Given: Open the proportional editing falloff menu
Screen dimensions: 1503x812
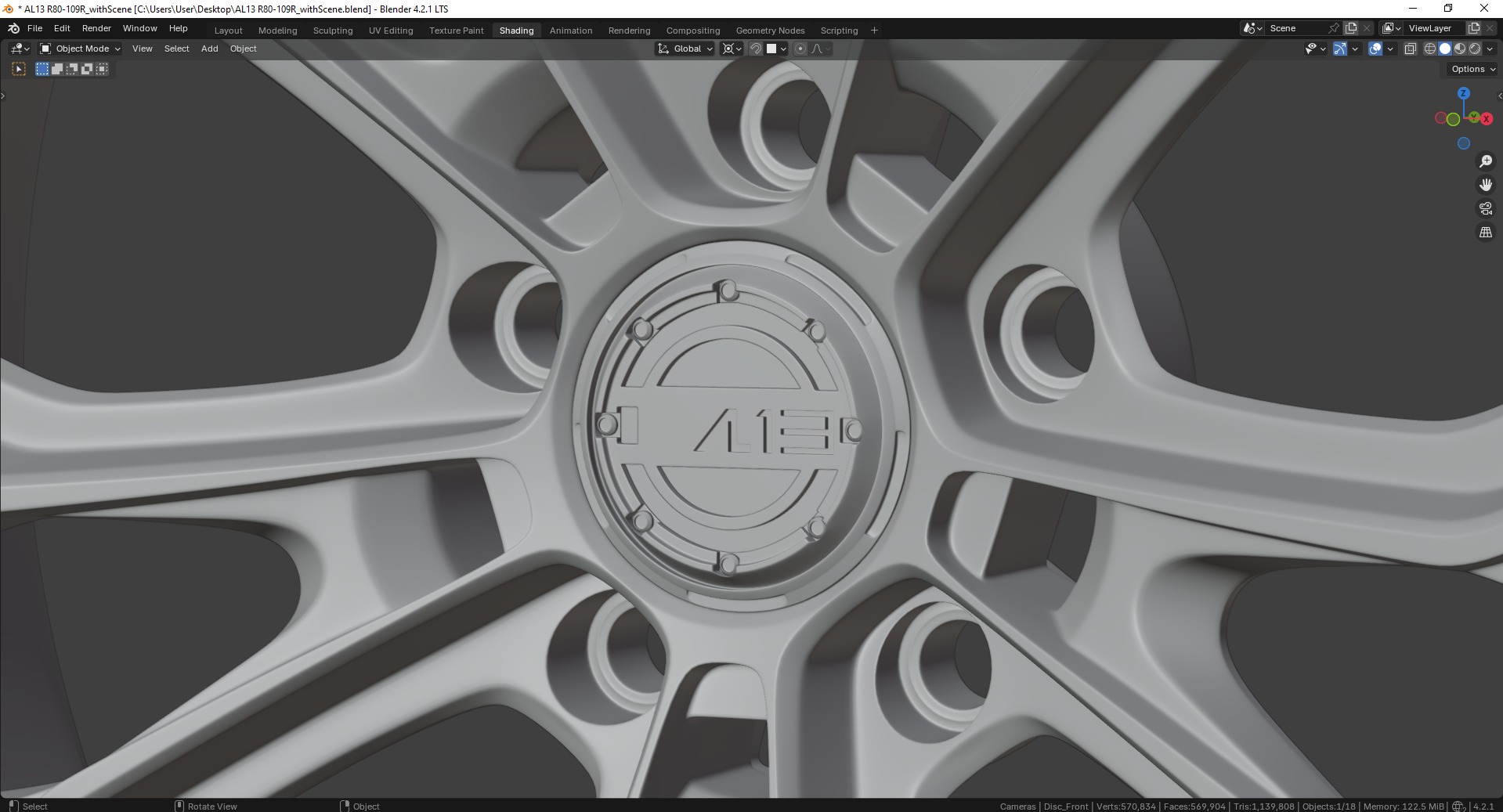Looking at the screenshot, I should (x=821, y=49).
